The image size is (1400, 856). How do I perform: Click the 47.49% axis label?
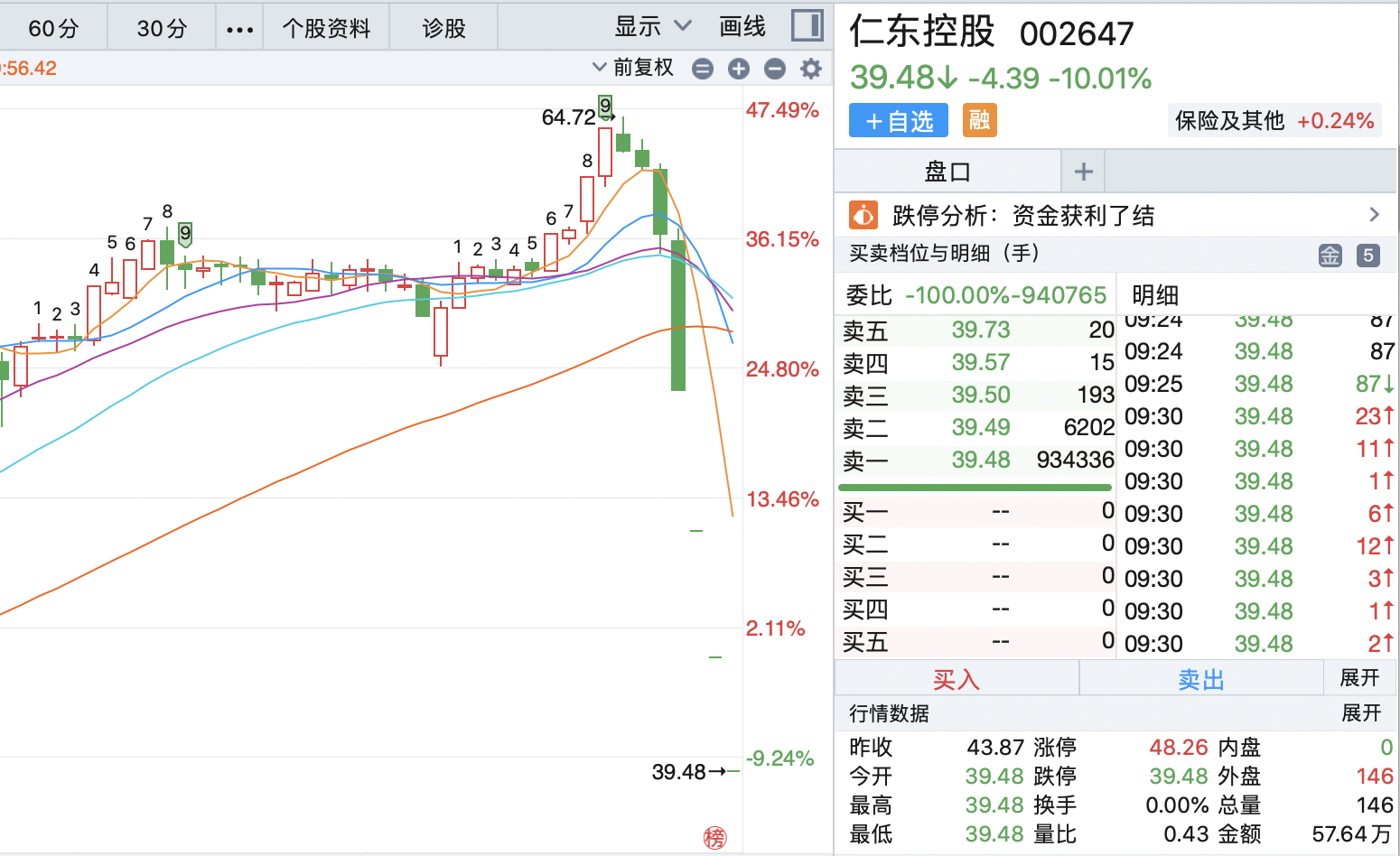782,110
